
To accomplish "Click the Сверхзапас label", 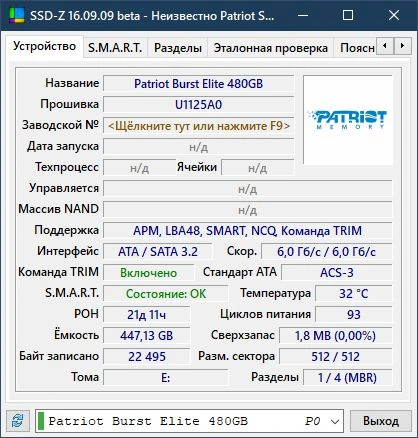I will (243, 335).
